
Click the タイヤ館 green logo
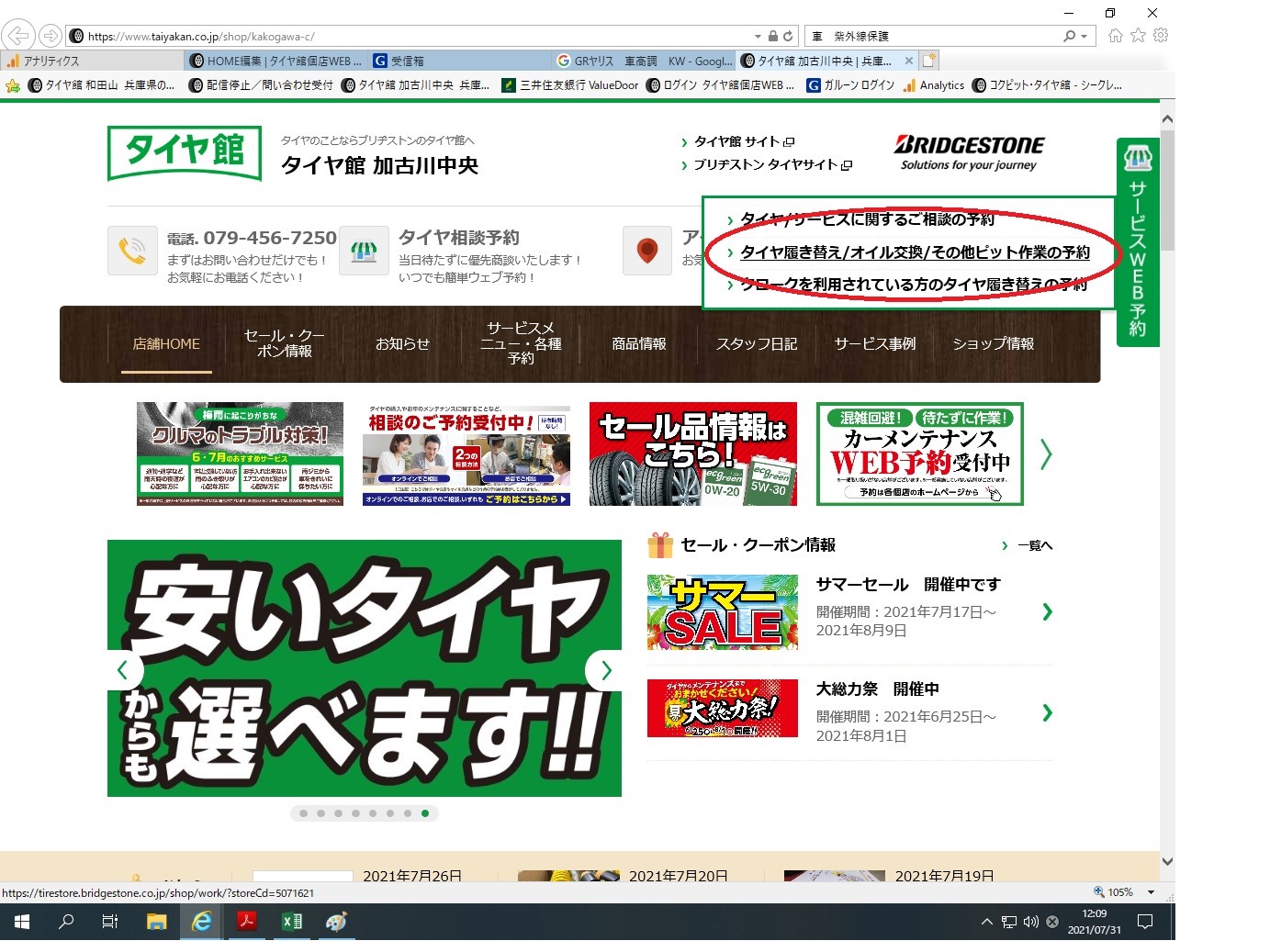click(x=185, y=152)
